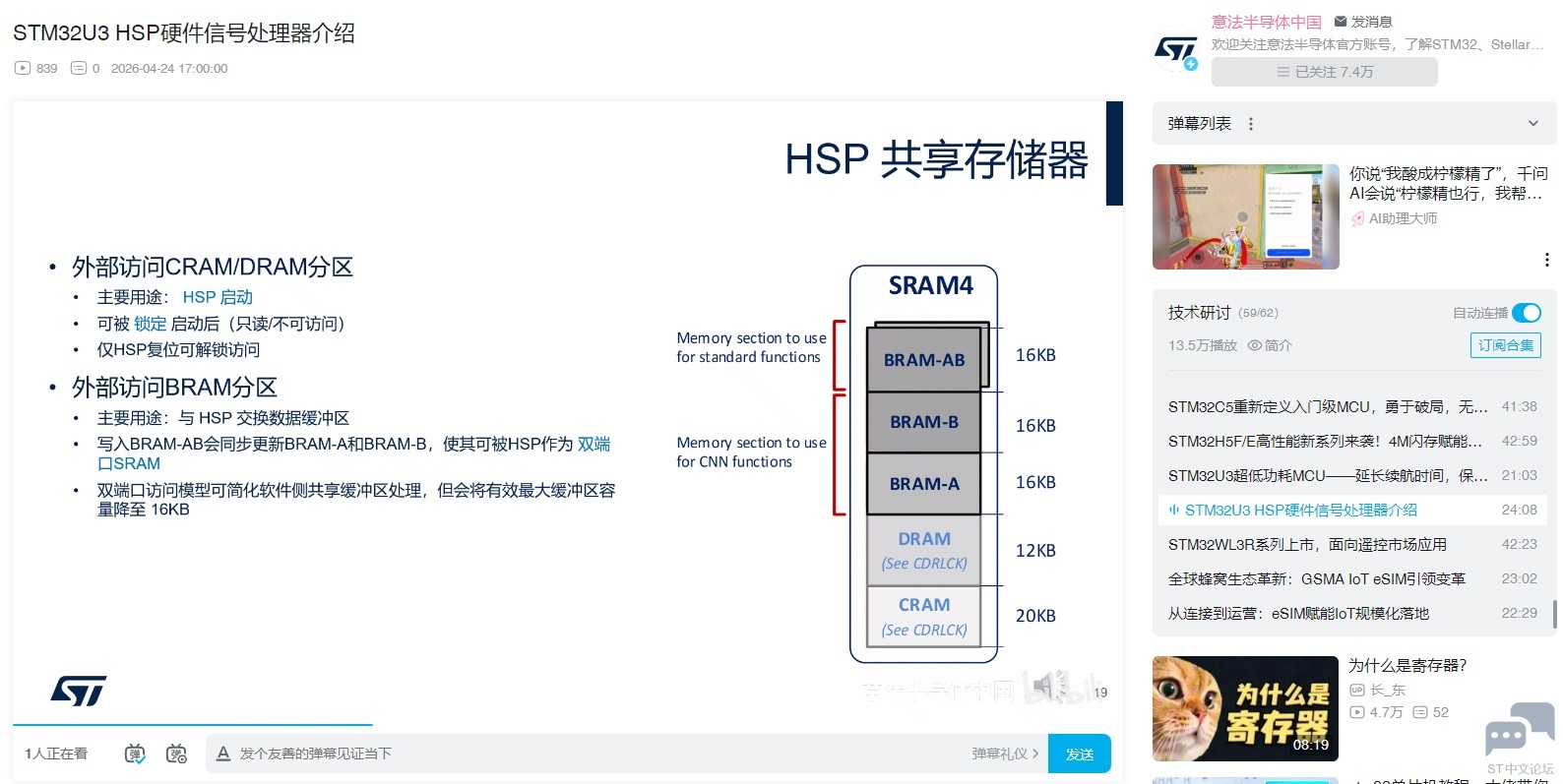The image size is (1563, 784).
Task: Click the 技术研讨 collection title
Action: click(1199, 313)
